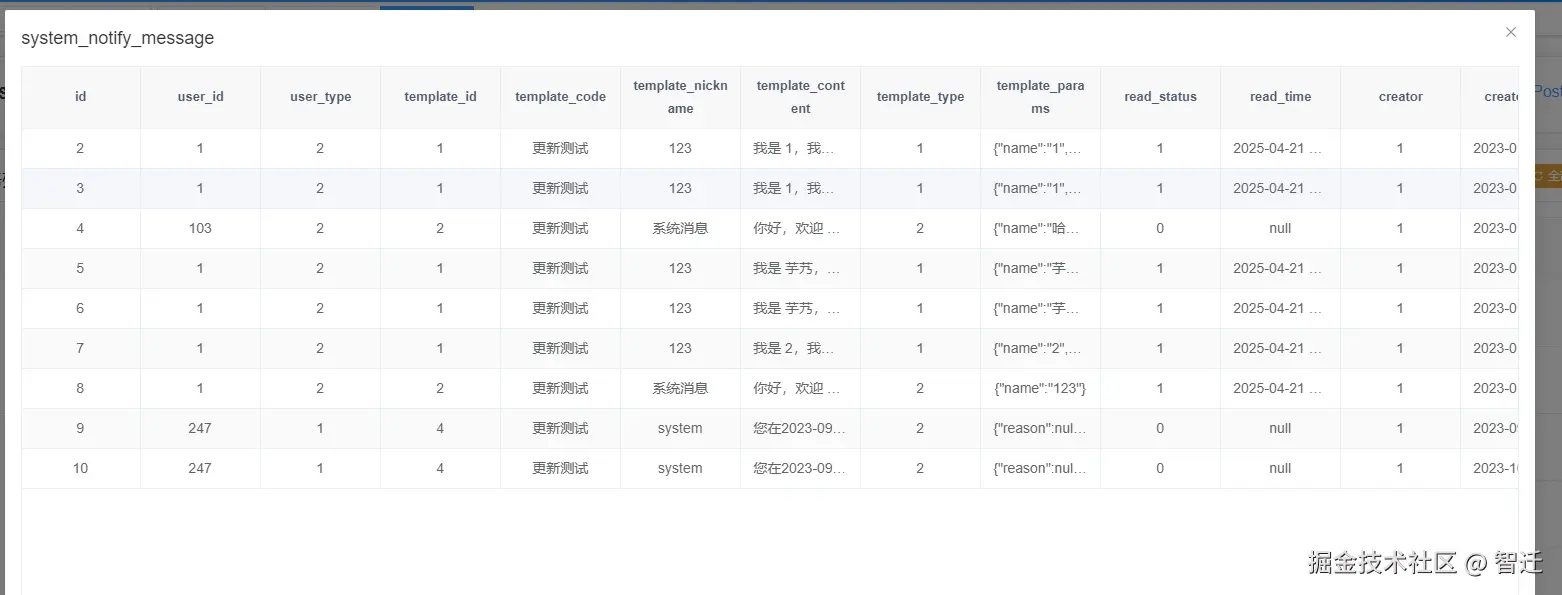This screenshot has width=1562, height=595.
Task: Select id cell with value 6
Action: [80, 308]
